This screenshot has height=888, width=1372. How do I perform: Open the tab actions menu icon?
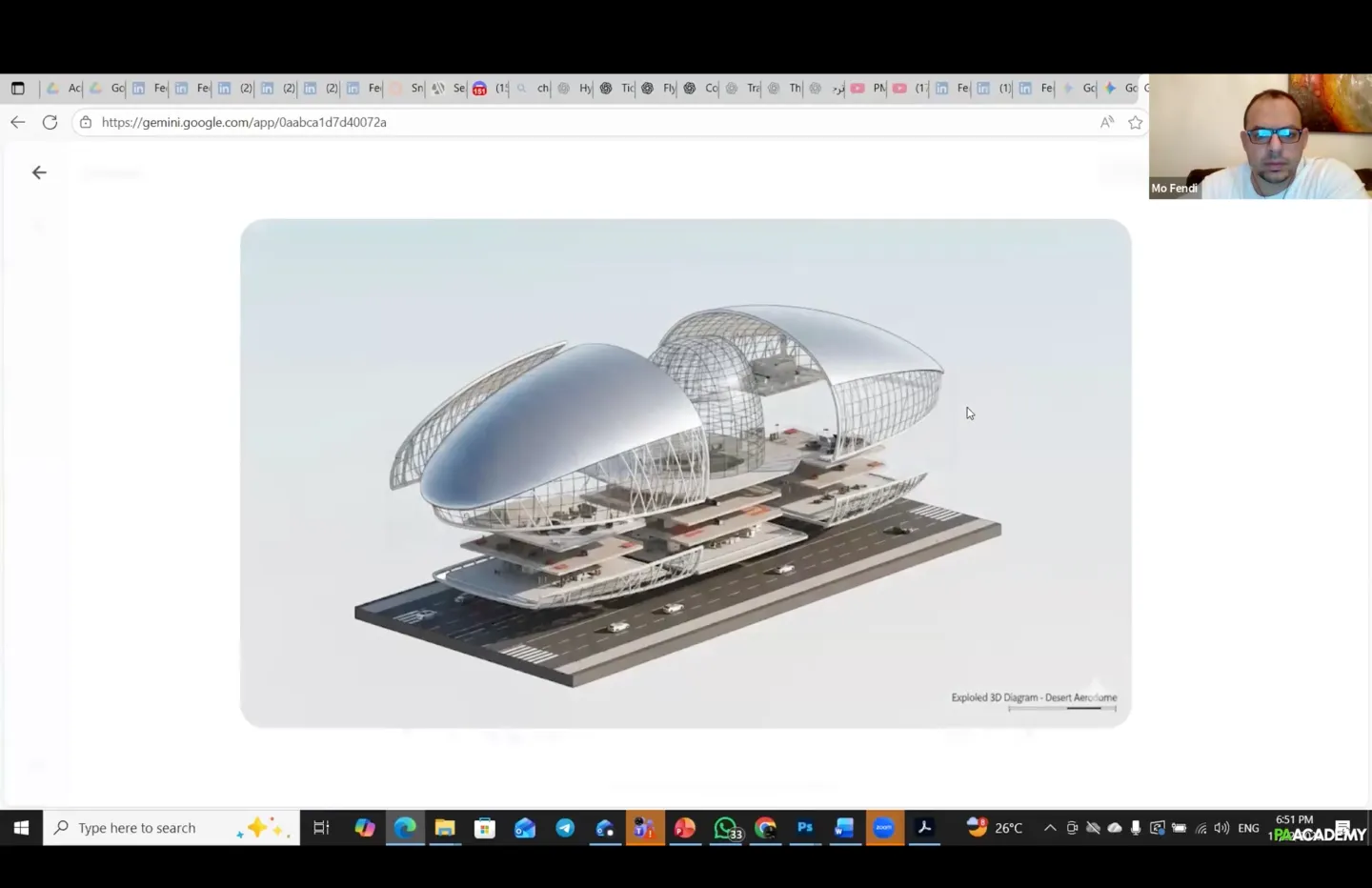17,89
